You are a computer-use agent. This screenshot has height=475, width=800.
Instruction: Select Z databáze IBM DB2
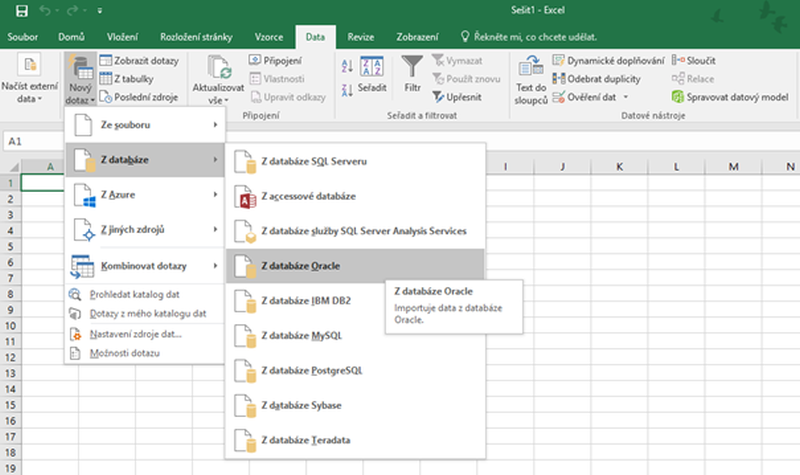click(x=306, y=301)
